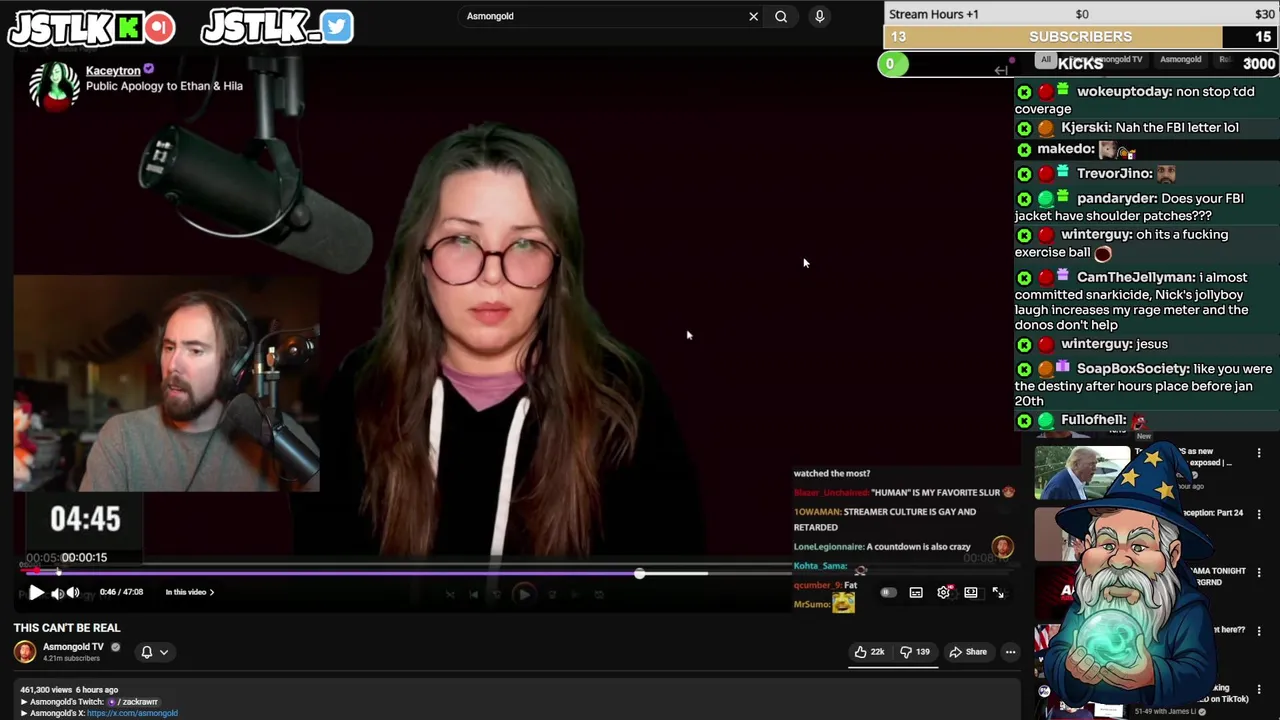
Task: Seek using the video progress bar handle
Action: click(x=639, y=574)
